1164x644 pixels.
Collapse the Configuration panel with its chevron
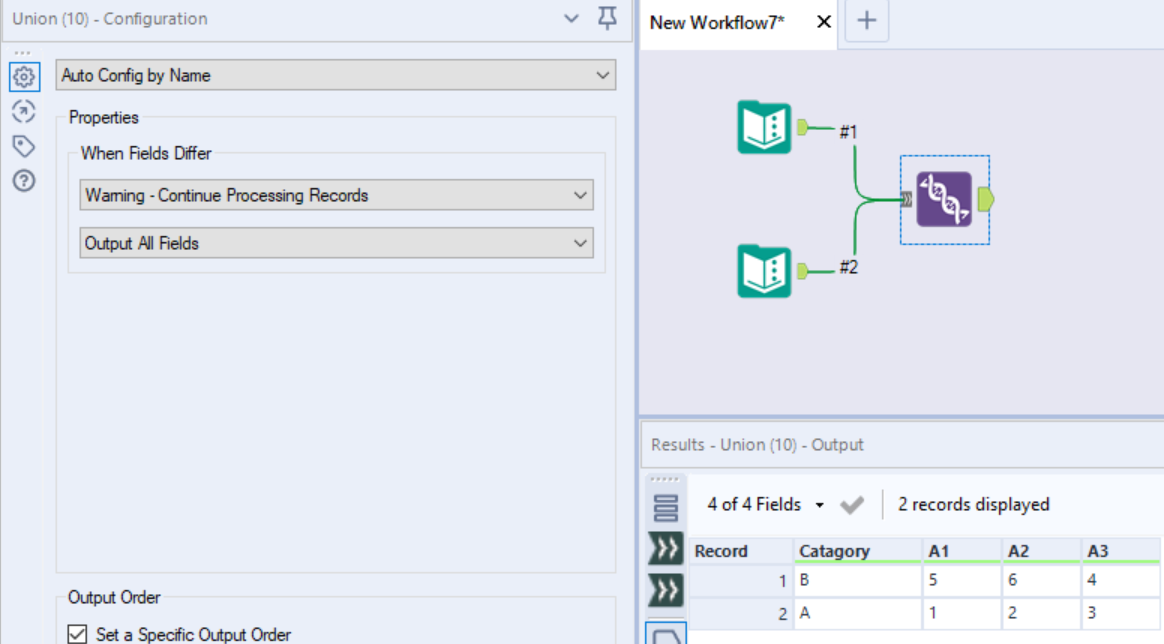[x=571, y=18]
